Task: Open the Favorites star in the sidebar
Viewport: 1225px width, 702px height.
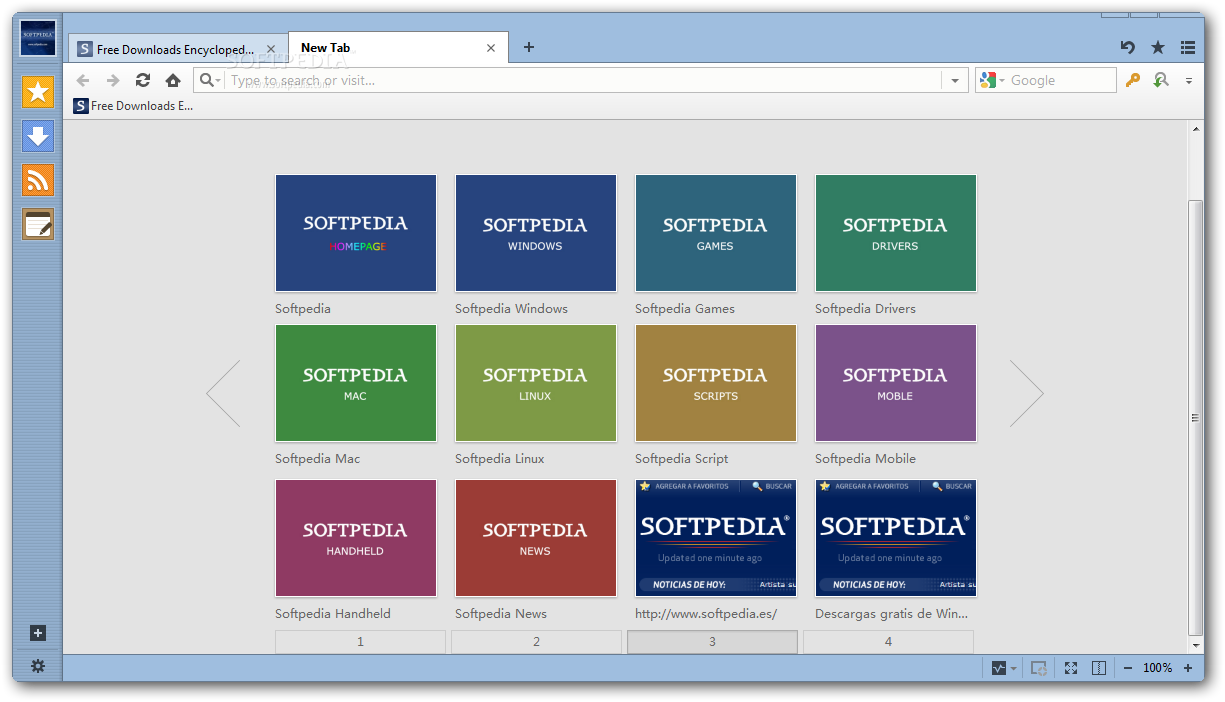Action: 38,92
